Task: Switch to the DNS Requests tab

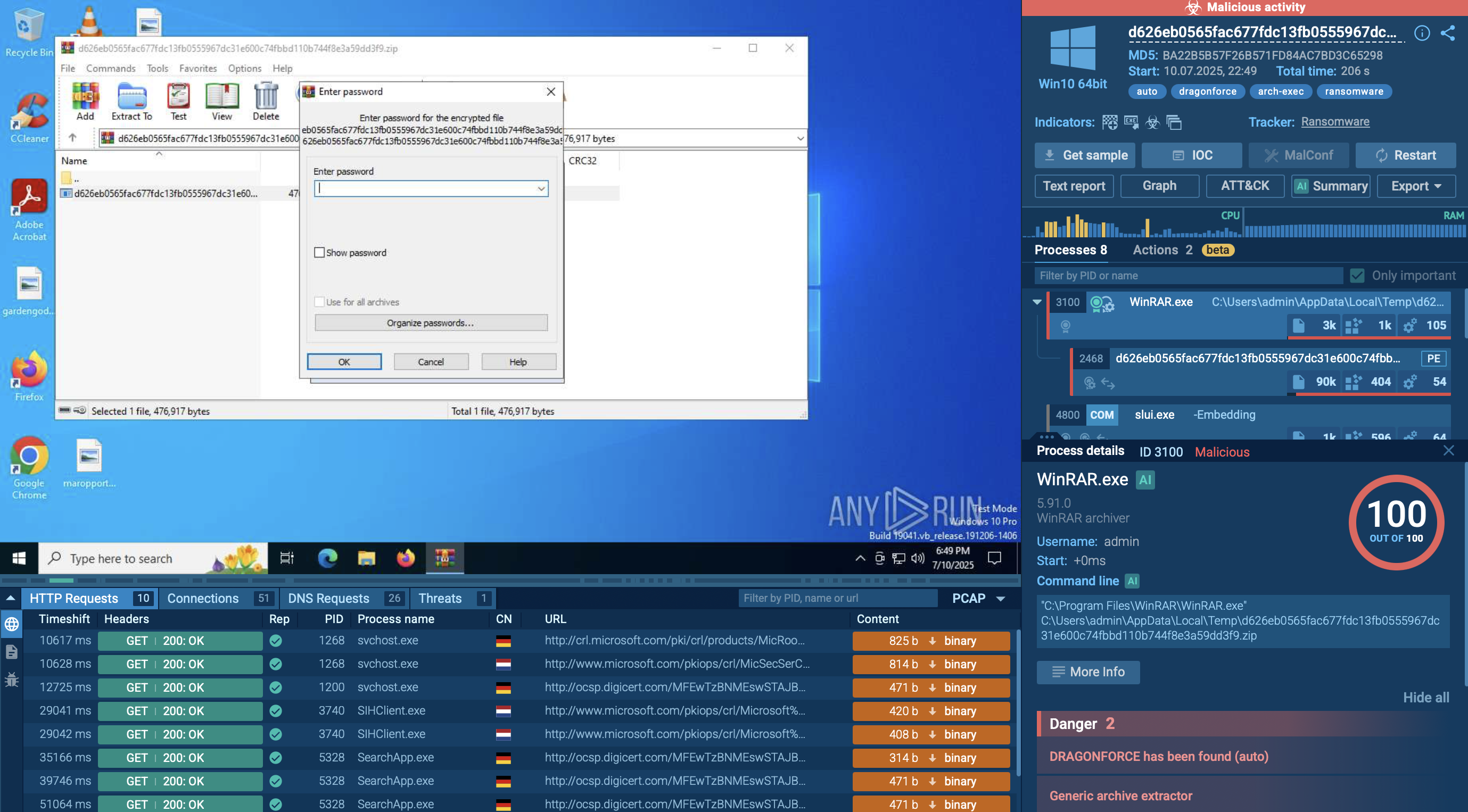Action: point(328,598)
